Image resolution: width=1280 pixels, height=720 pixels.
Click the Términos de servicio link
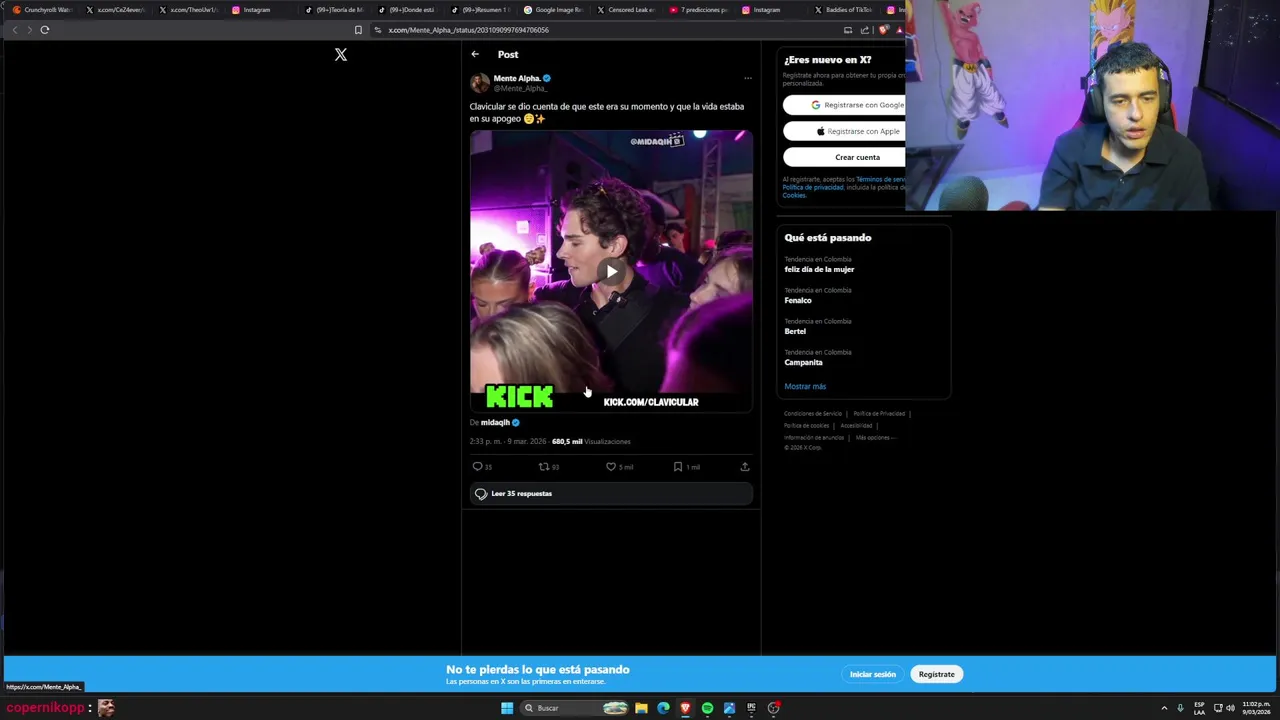880,179
